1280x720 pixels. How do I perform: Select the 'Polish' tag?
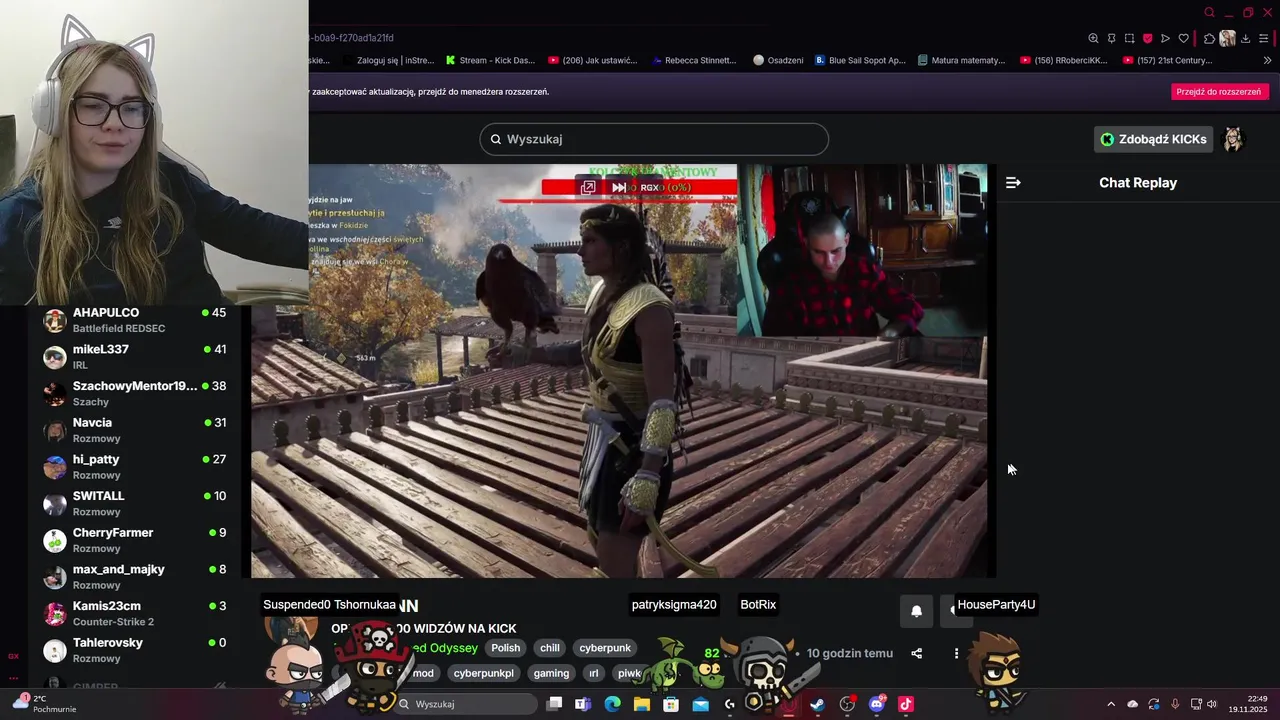click(x=505, y=648)
